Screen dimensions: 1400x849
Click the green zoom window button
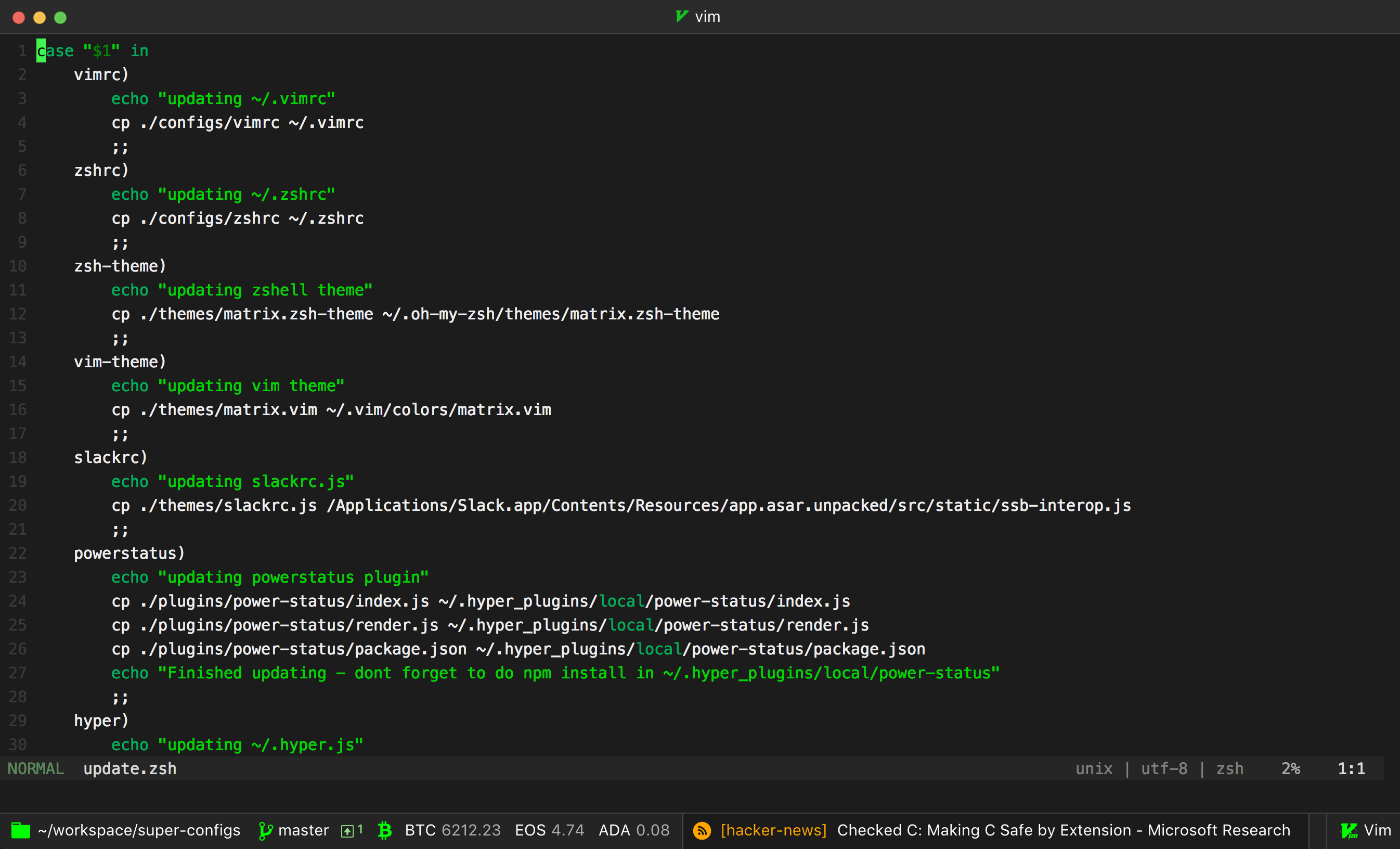click(60, 18)
